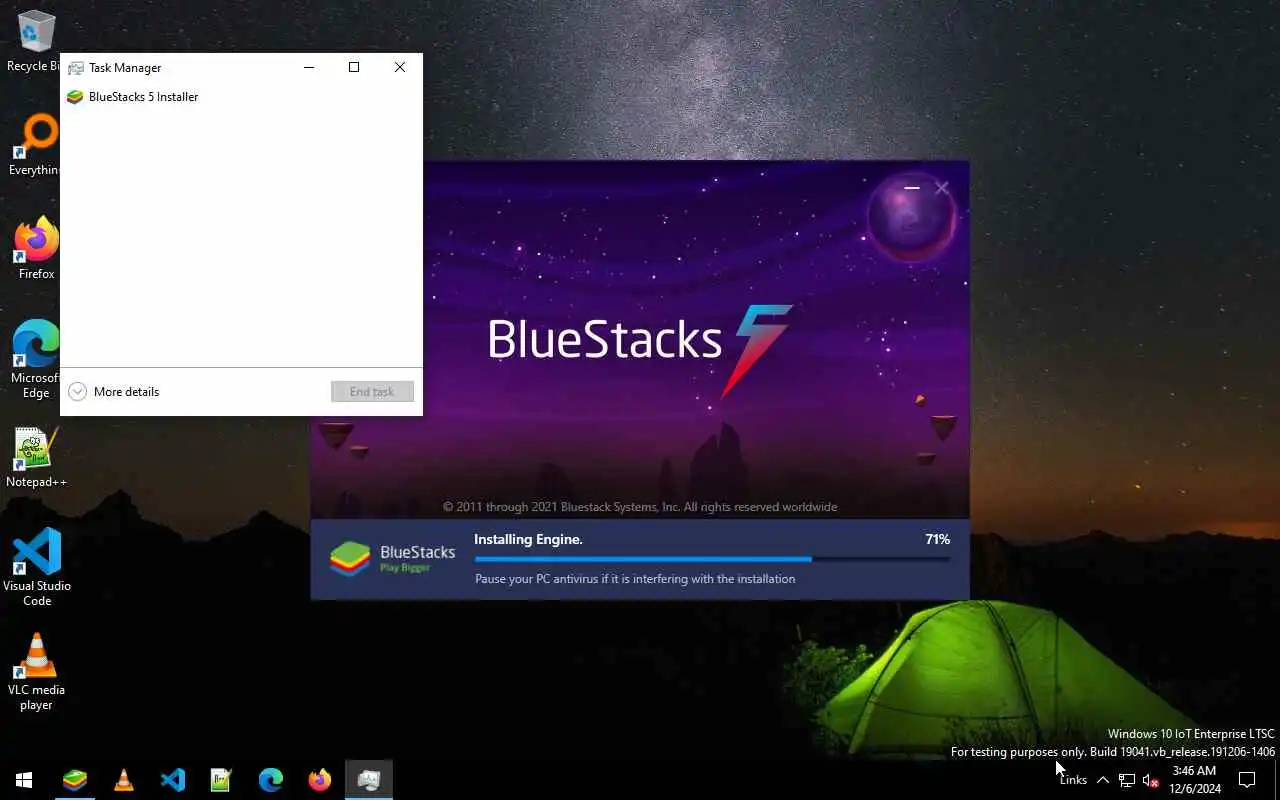Open the Visual Studio Code desktop icon

click(x=36, y=567)
